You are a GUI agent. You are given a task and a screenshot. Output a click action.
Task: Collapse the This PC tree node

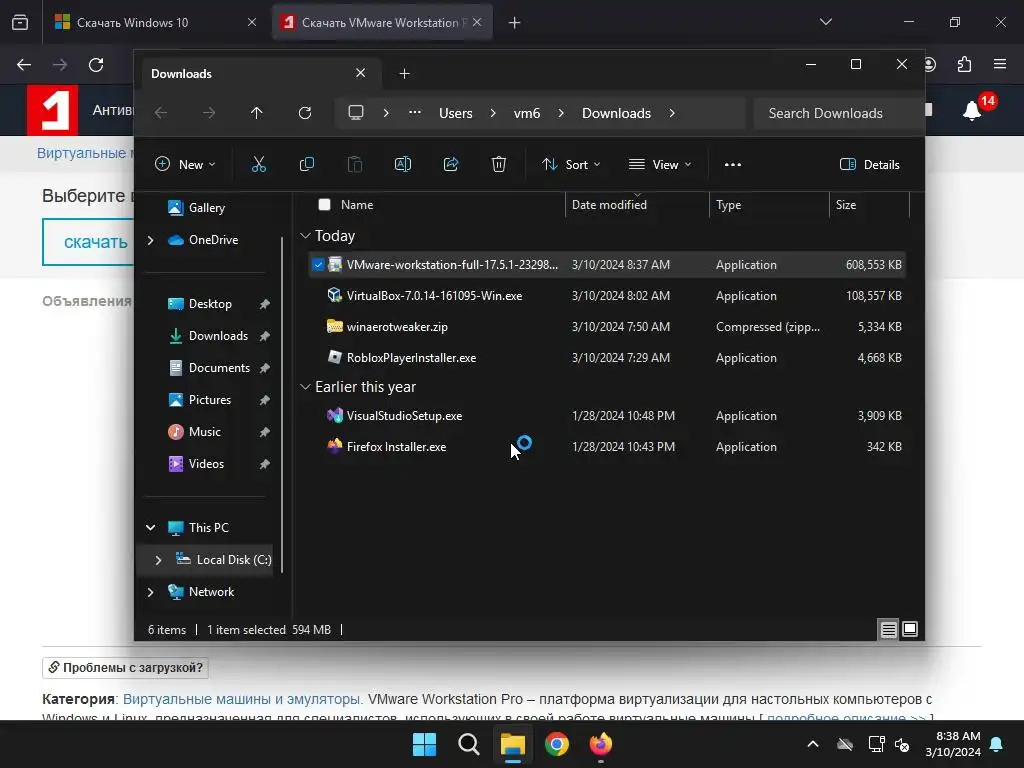(150, 528)
